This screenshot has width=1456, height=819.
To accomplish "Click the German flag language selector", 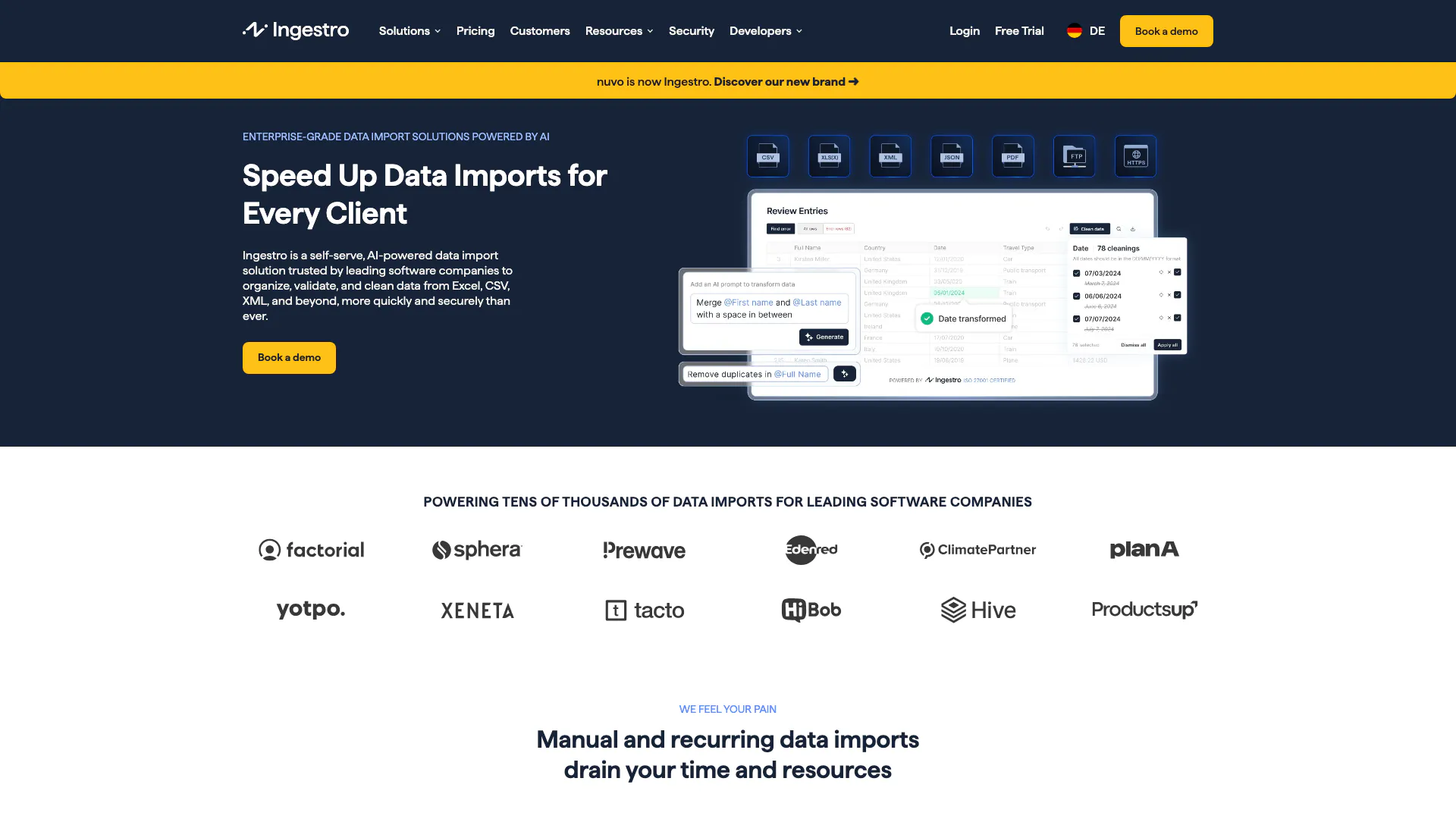I will click(1074, 31).
